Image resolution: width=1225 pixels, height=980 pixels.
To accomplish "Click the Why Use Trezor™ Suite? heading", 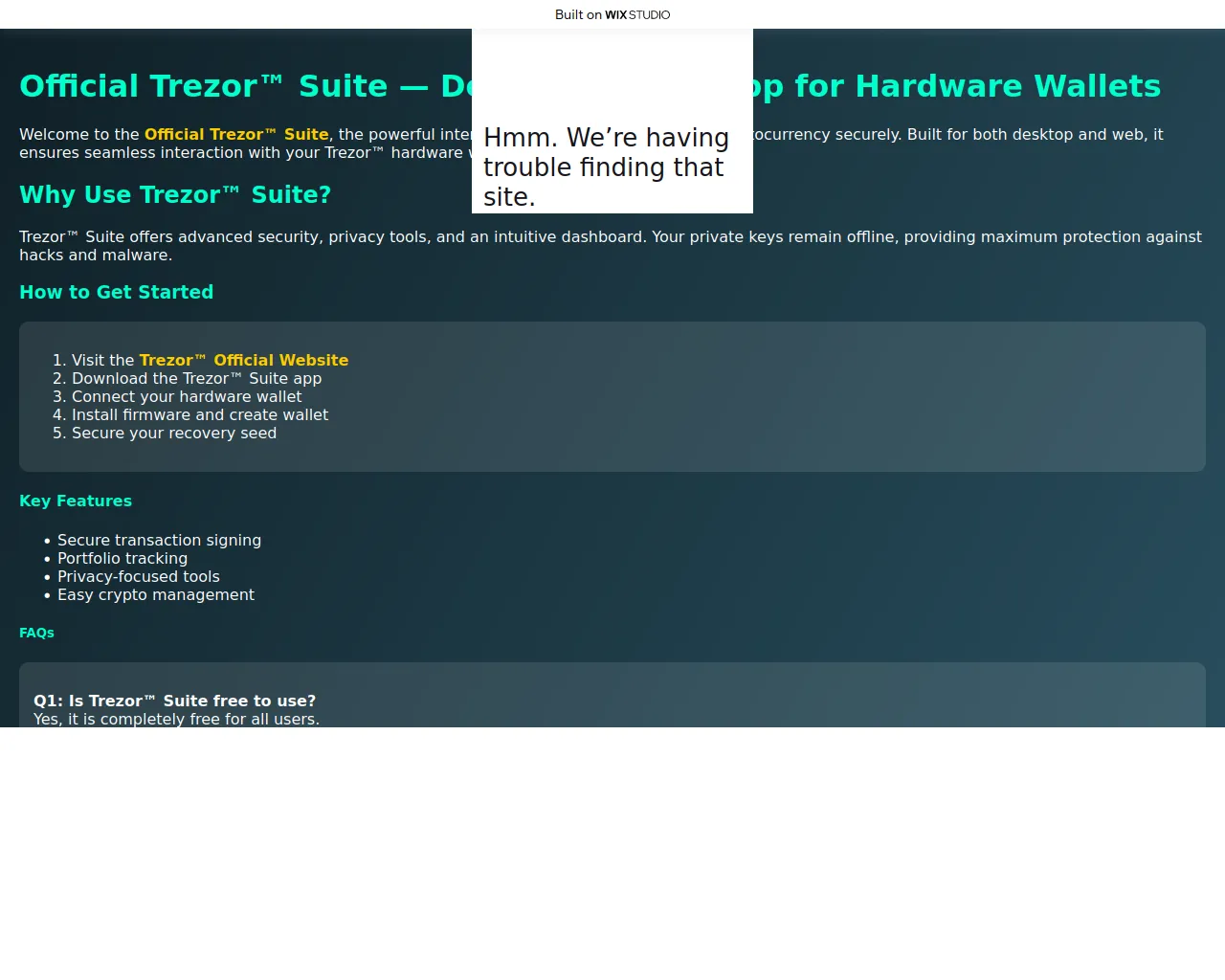I will pyautogui.click(x=175, y=194).
